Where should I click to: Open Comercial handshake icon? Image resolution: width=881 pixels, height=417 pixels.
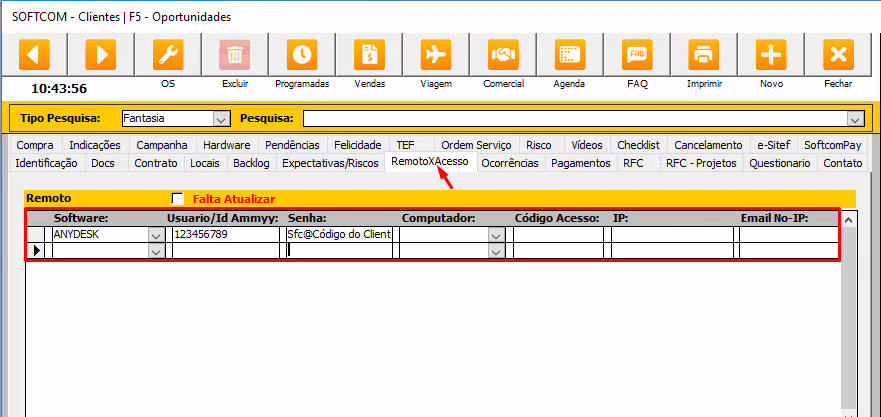pos(502,54)
